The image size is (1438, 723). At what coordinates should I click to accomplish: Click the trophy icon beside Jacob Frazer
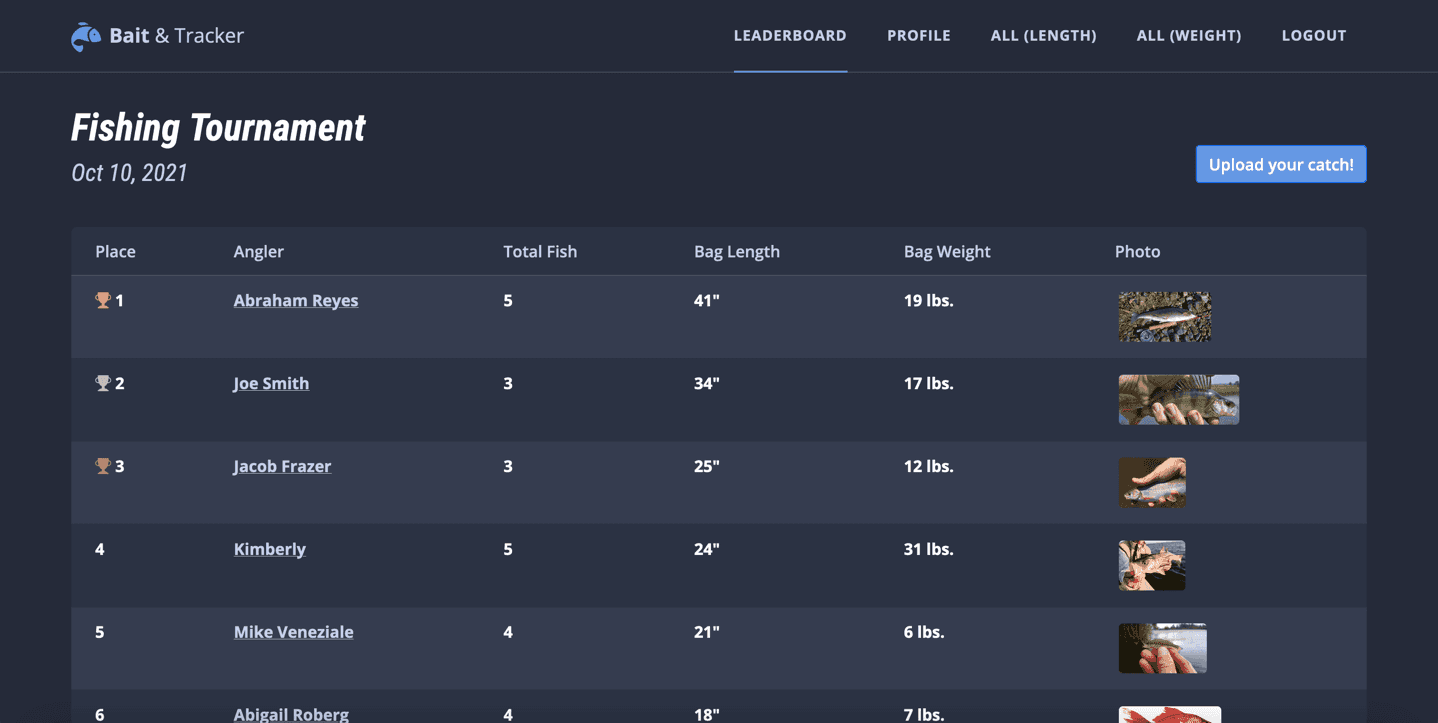click(x=104, y=465)
